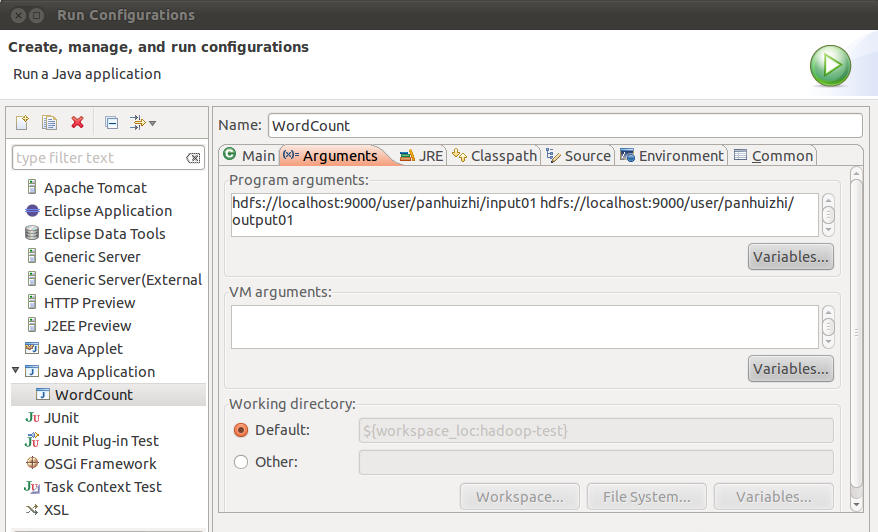The width and height of the screenshot is (878, 532).
Task: Clear the type filter text field
Action: click(193, 158)
